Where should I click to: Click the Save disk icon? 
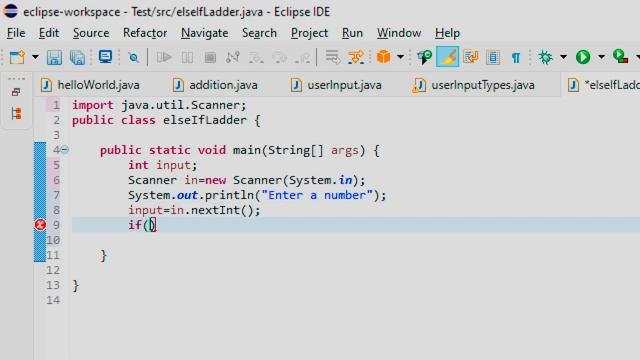(54, 57)
